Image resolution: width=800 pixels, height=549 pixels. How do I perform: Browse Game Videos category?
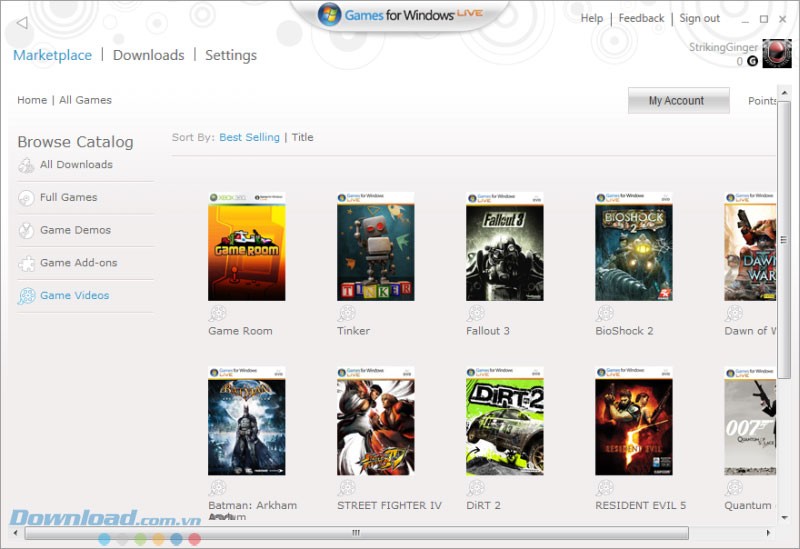point(74,295)
